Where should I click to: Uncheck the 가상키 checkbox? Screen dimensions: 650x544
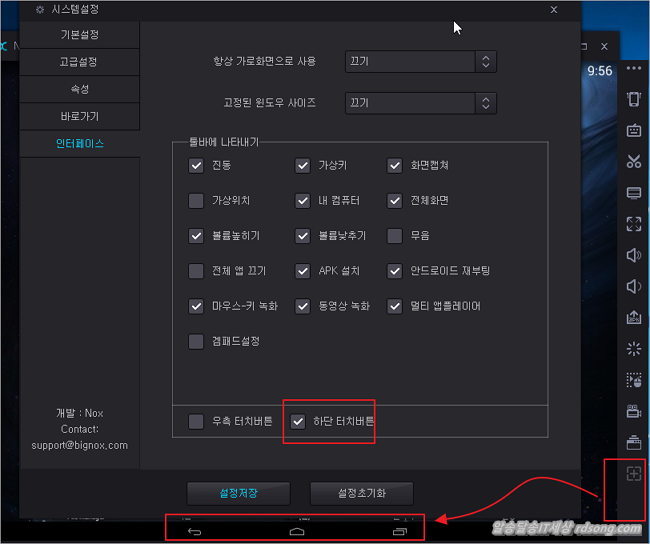[x=303, y=165]
